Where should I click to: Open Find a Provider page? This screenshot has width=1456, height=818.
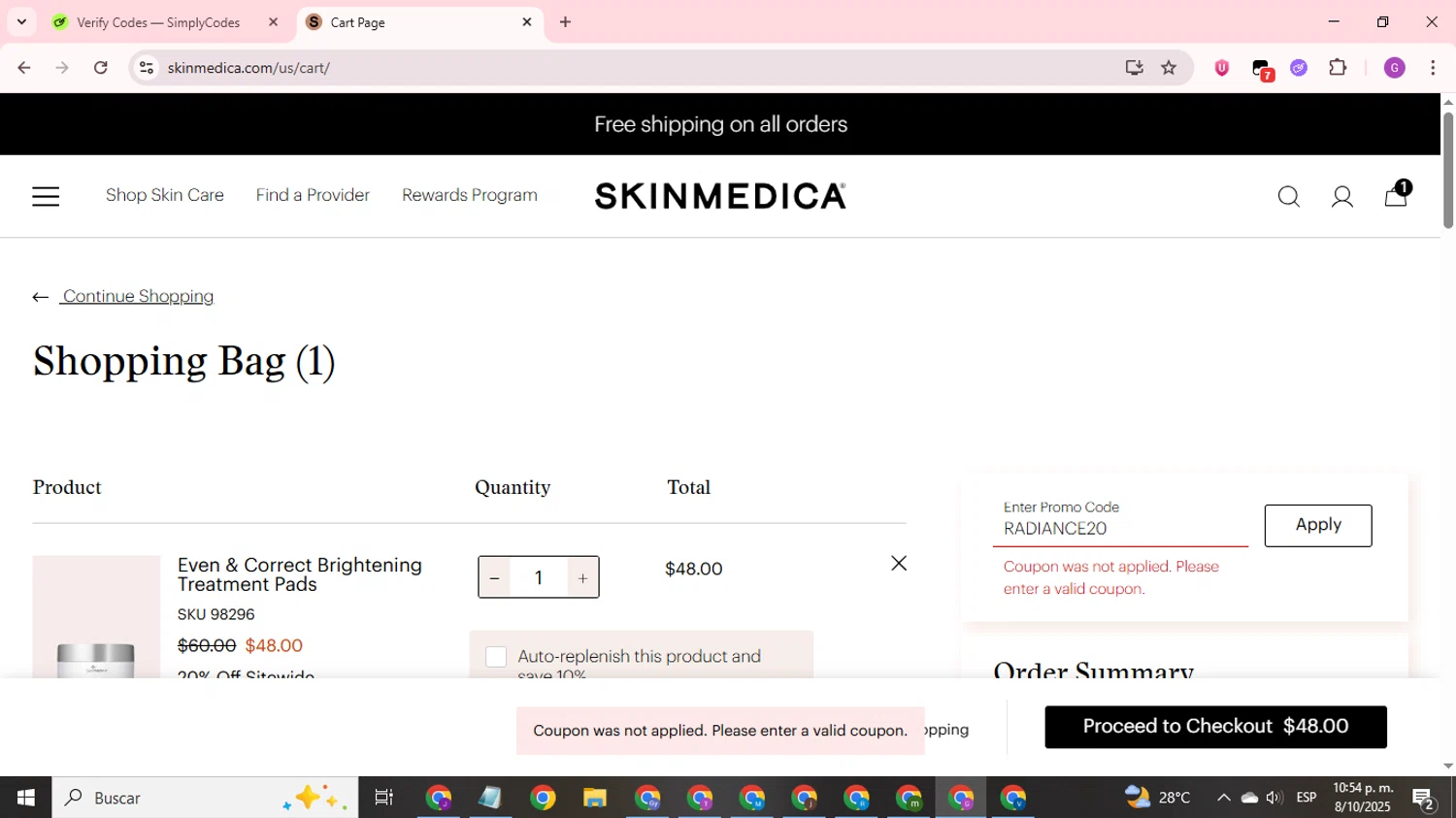[313, 195]
